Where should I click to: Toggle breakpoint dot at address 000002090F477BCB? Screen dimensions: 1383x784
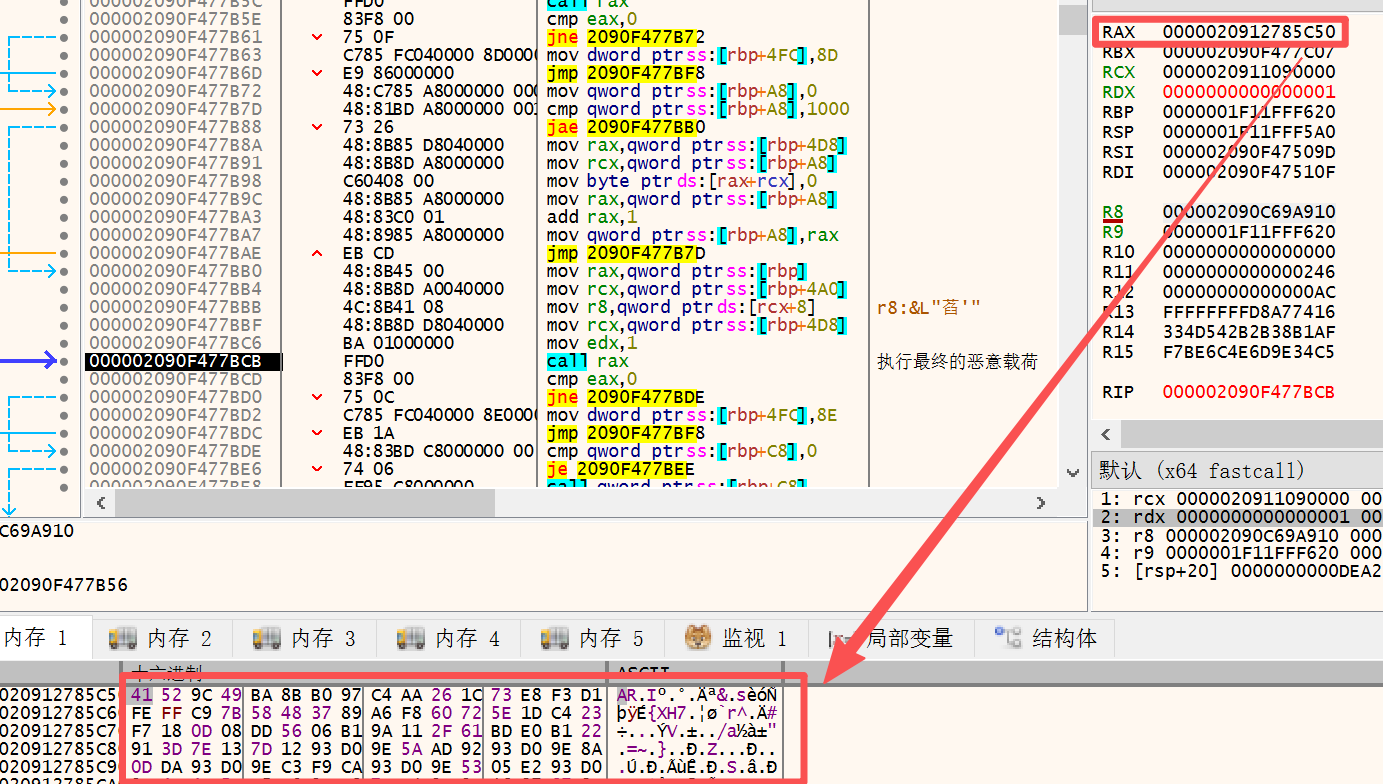(64, 361)
